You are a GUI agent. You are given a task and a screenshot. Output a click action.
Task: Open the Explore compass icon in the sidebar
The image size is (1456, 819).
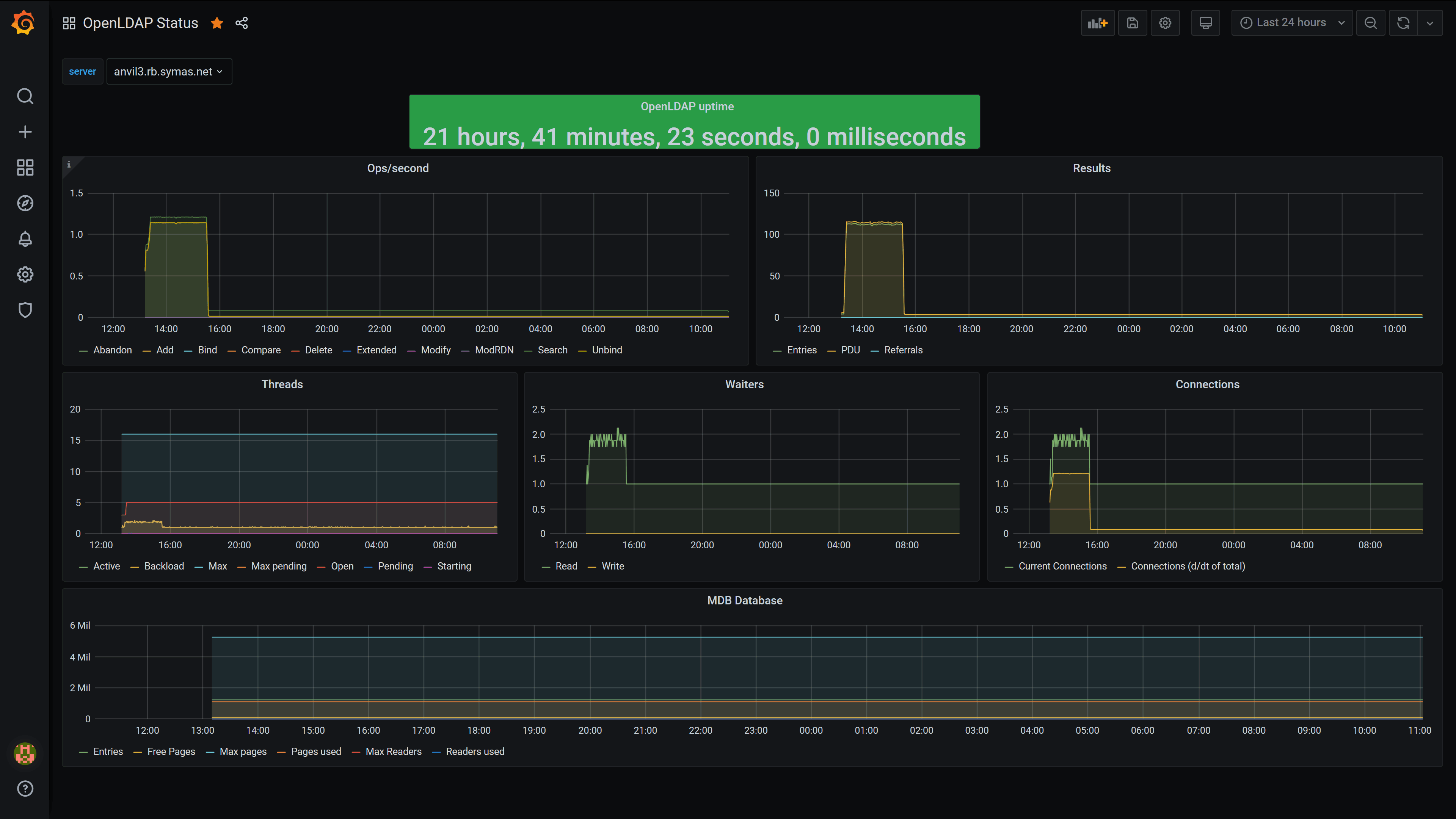(x=25, y=204)
